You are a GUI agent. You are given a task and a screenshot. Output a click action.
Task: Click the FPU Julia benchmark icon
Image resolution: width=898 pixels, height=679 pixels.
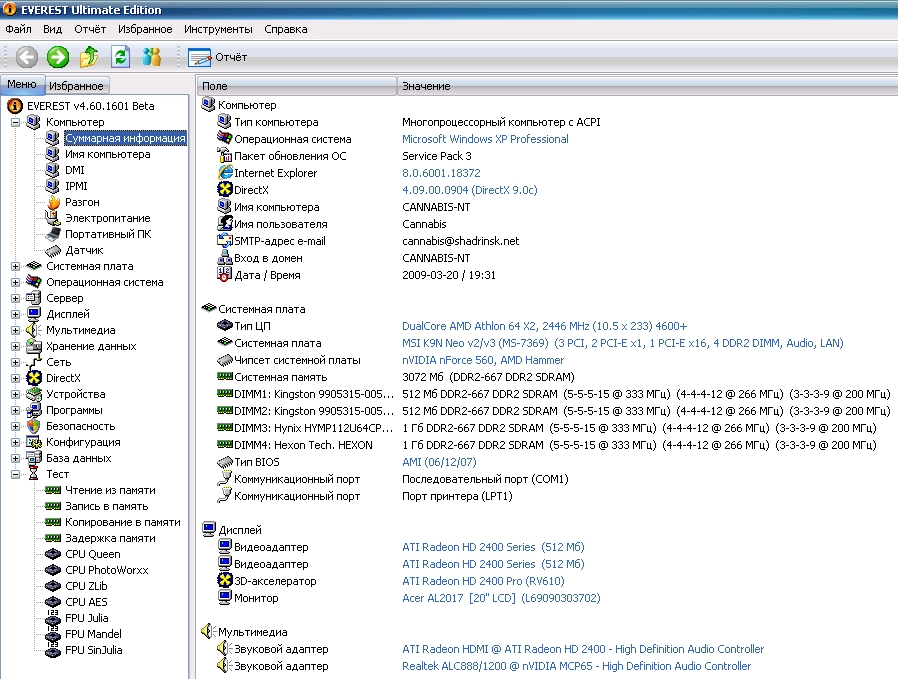(x=53, y=618)
